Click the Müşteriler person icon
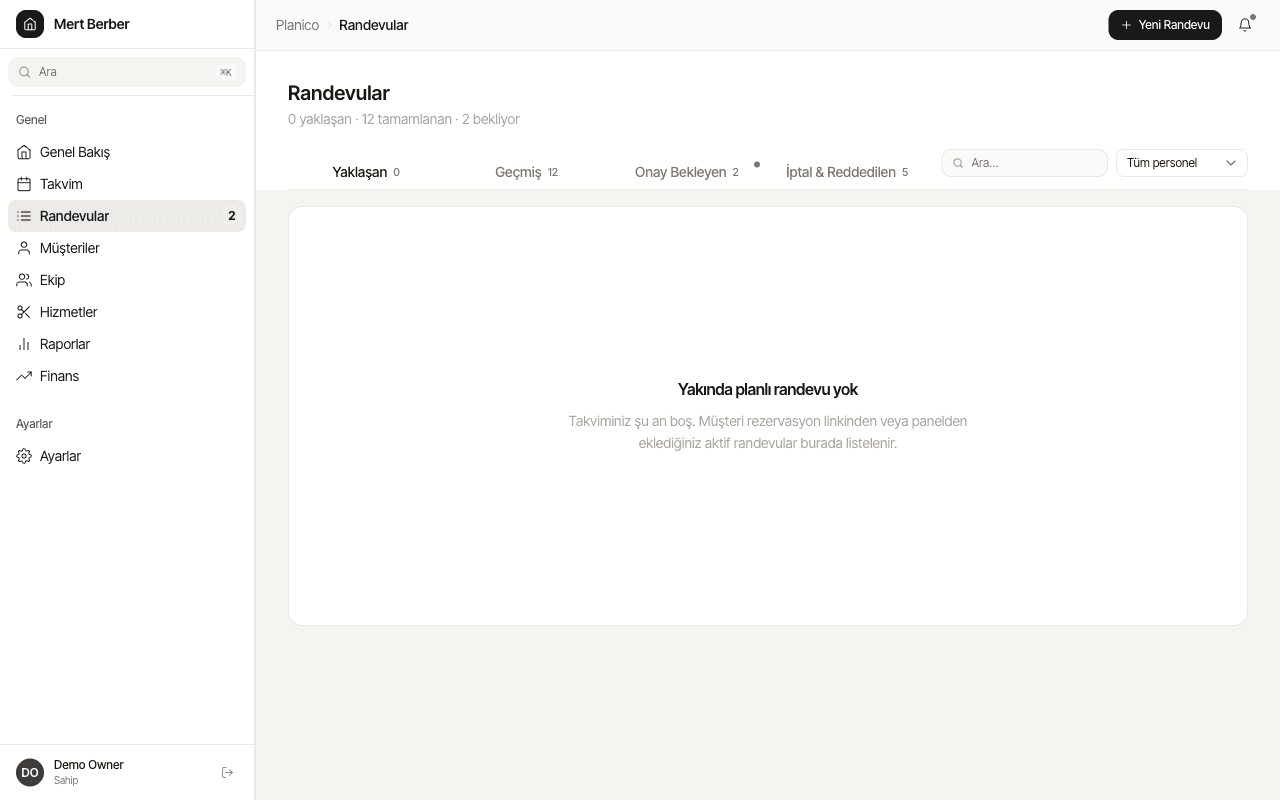 [x=24, y=248]
